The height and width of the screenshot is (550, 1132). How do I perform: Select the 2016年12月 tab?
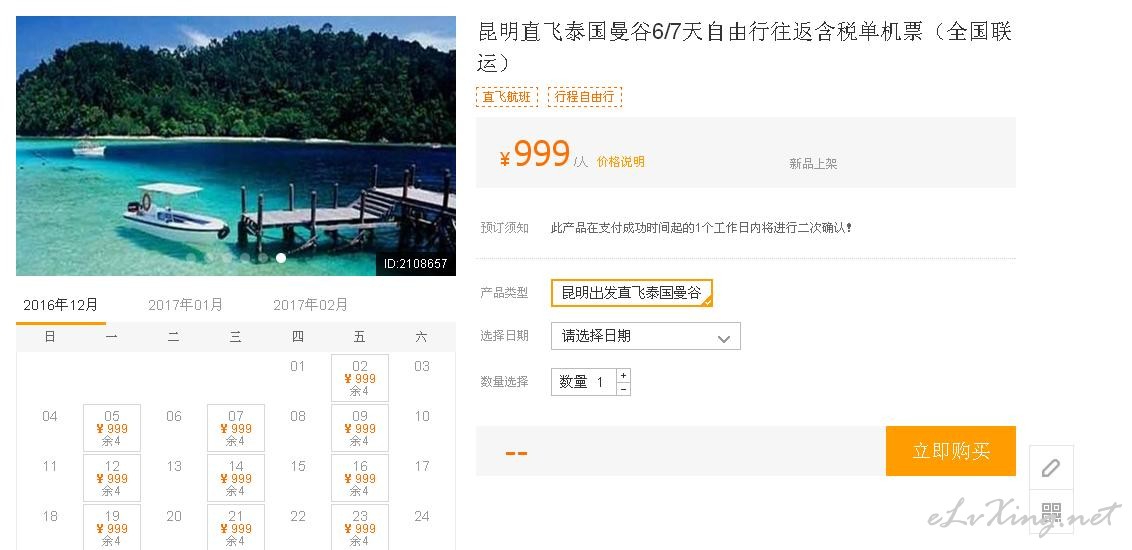pyautogui.click(x=61, y=305)
